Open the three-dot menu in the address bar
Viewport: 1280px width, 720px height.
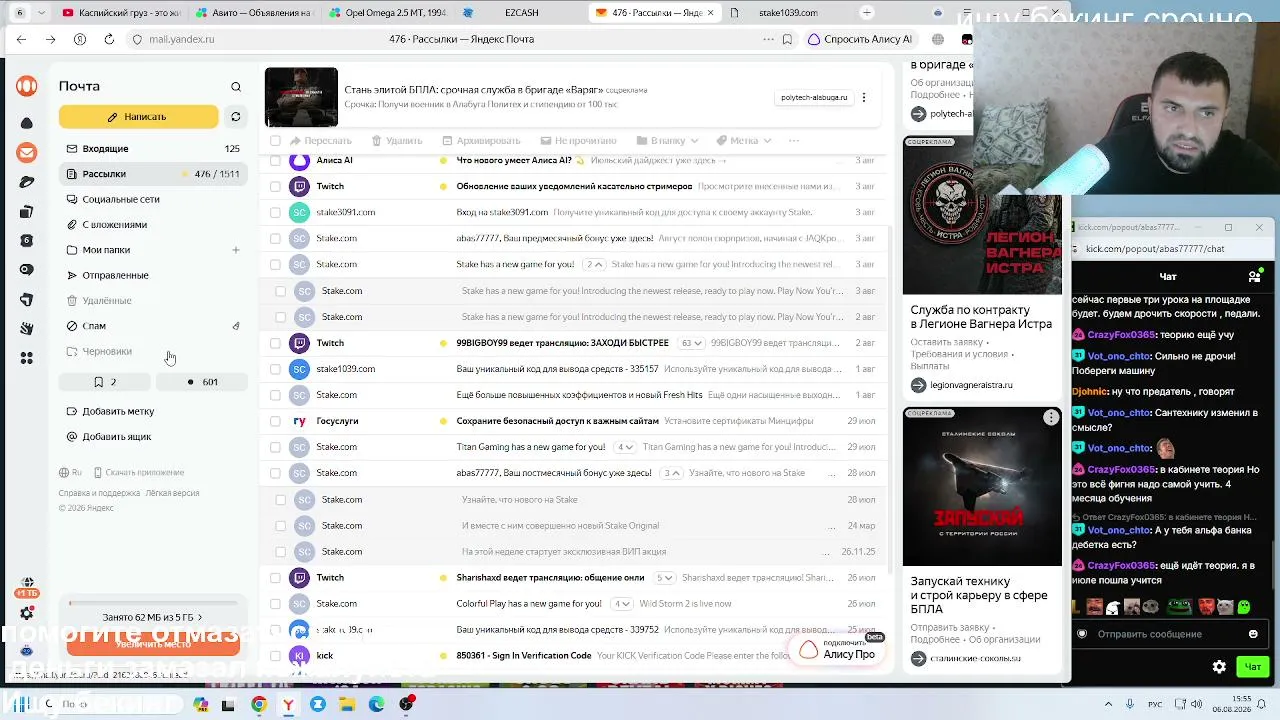768,39
